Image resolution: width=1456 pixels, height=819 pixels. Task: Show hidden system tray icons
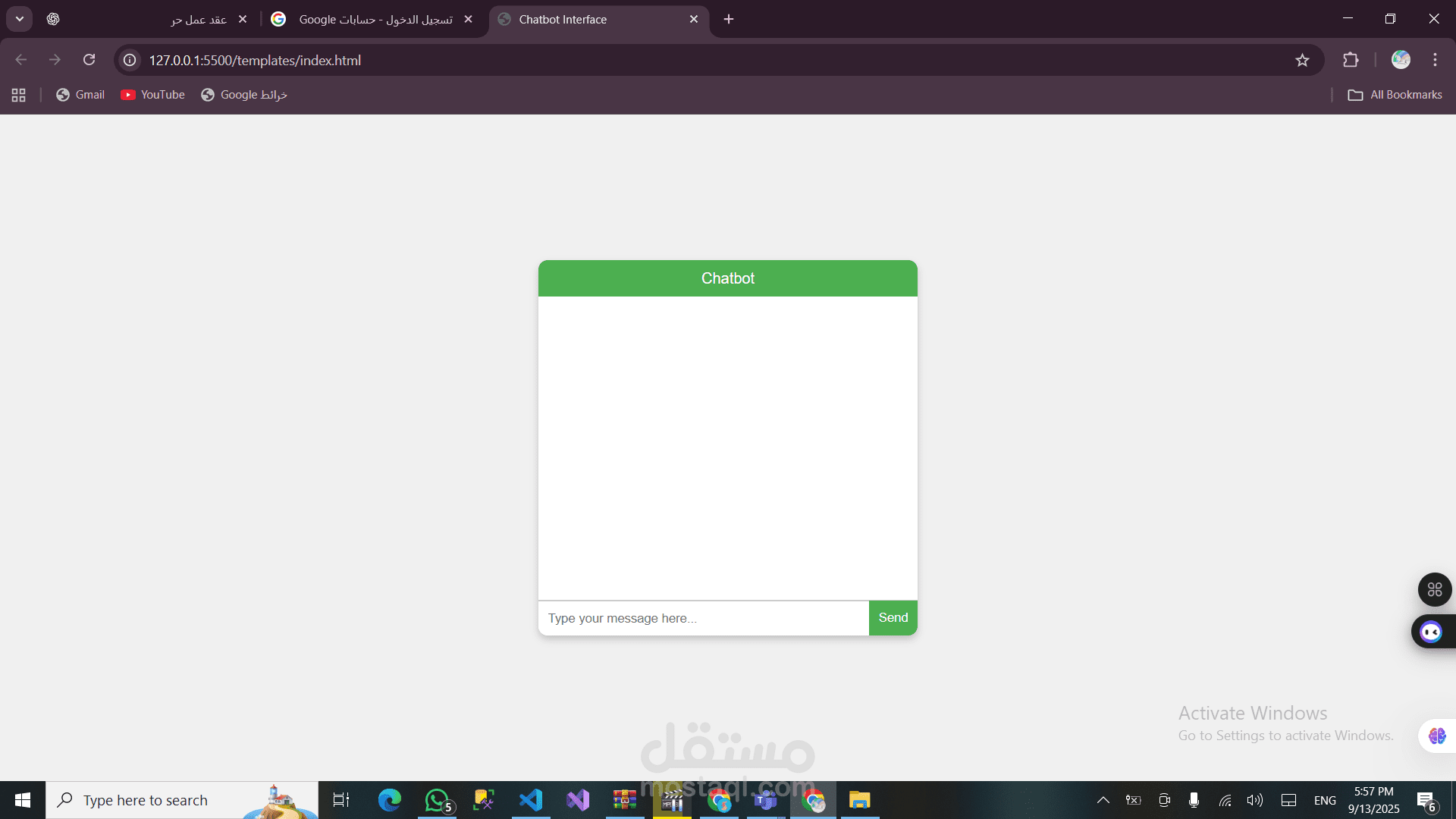click(1103, 800)
